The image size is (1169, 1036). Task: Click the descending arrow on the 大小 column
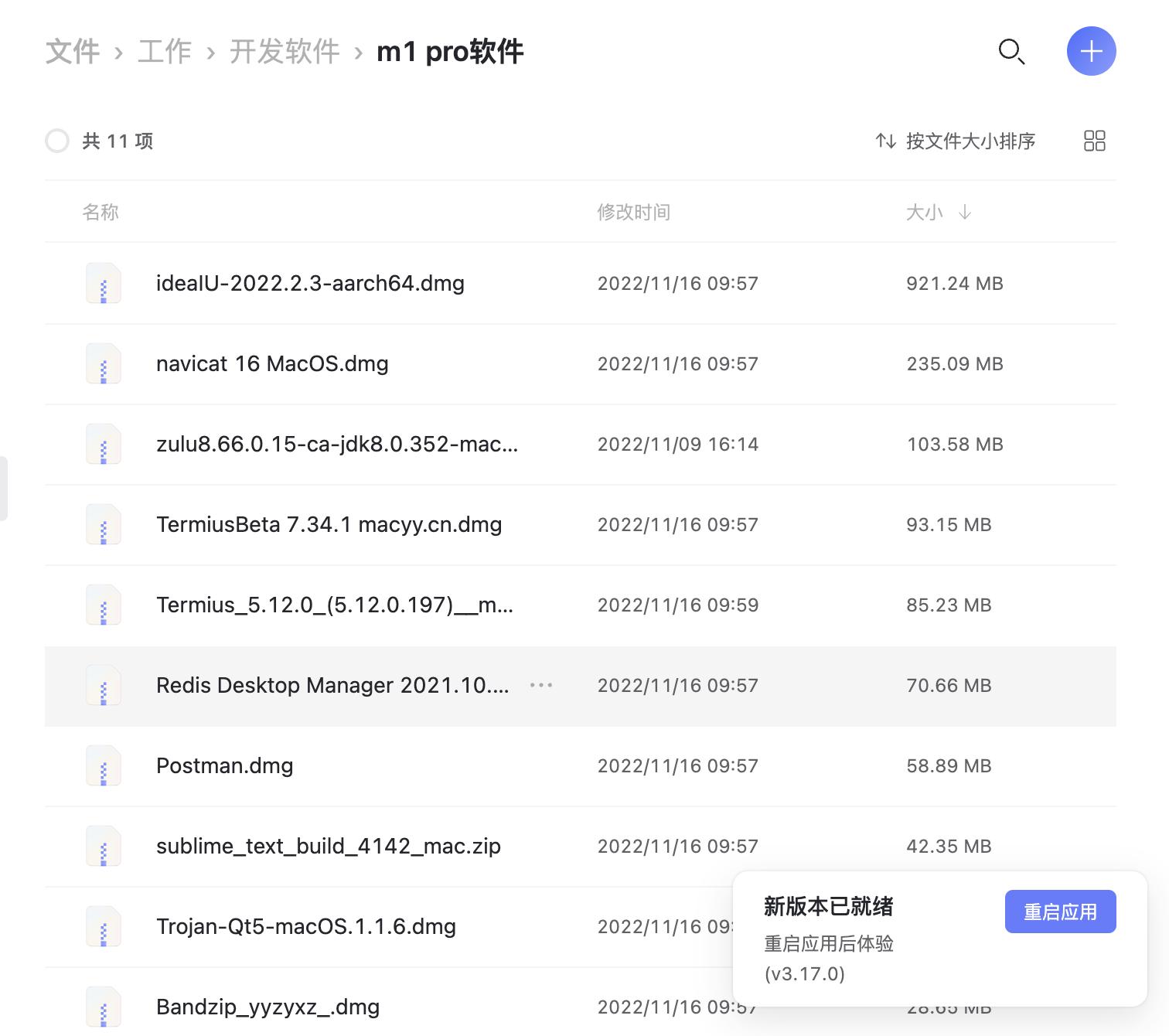click(x=966, y=213)
